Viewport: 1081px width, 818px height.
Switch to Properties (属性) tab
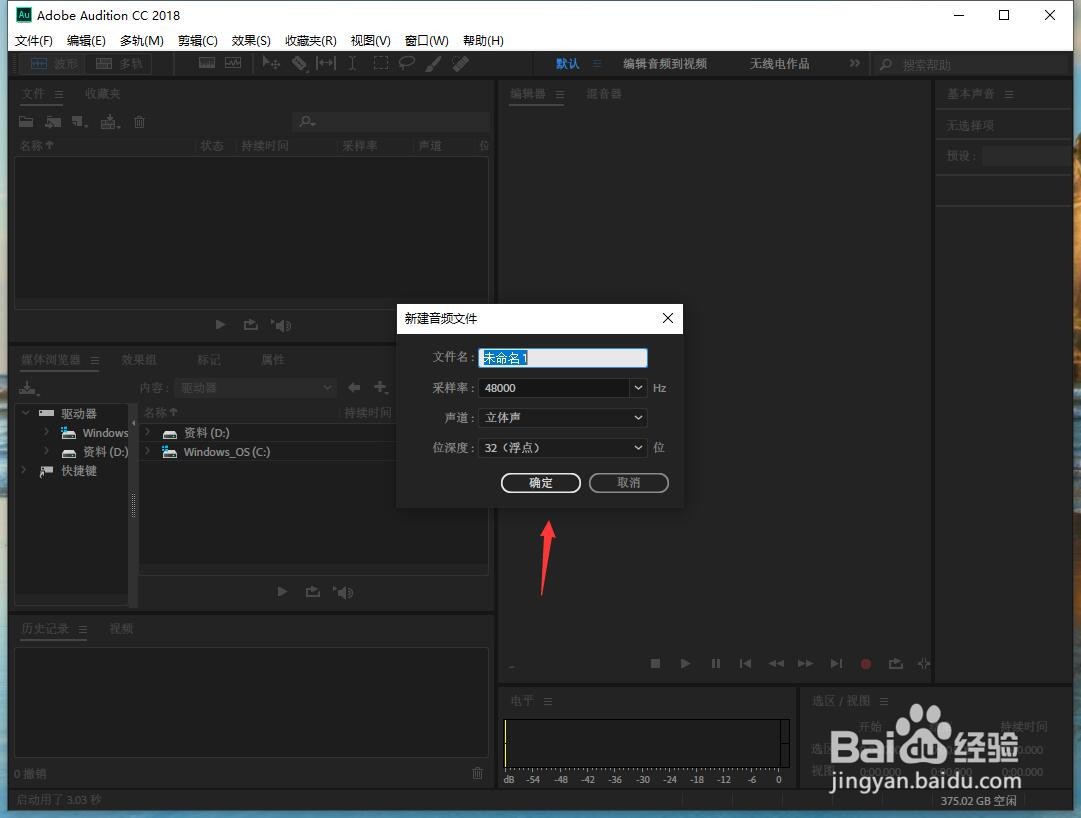coord(273,360)
